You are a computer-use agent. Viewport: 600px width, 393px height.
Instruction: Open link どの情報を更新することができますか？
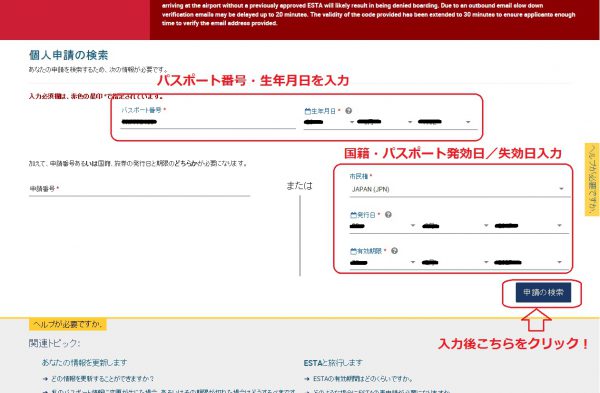[x=102, y=379]
